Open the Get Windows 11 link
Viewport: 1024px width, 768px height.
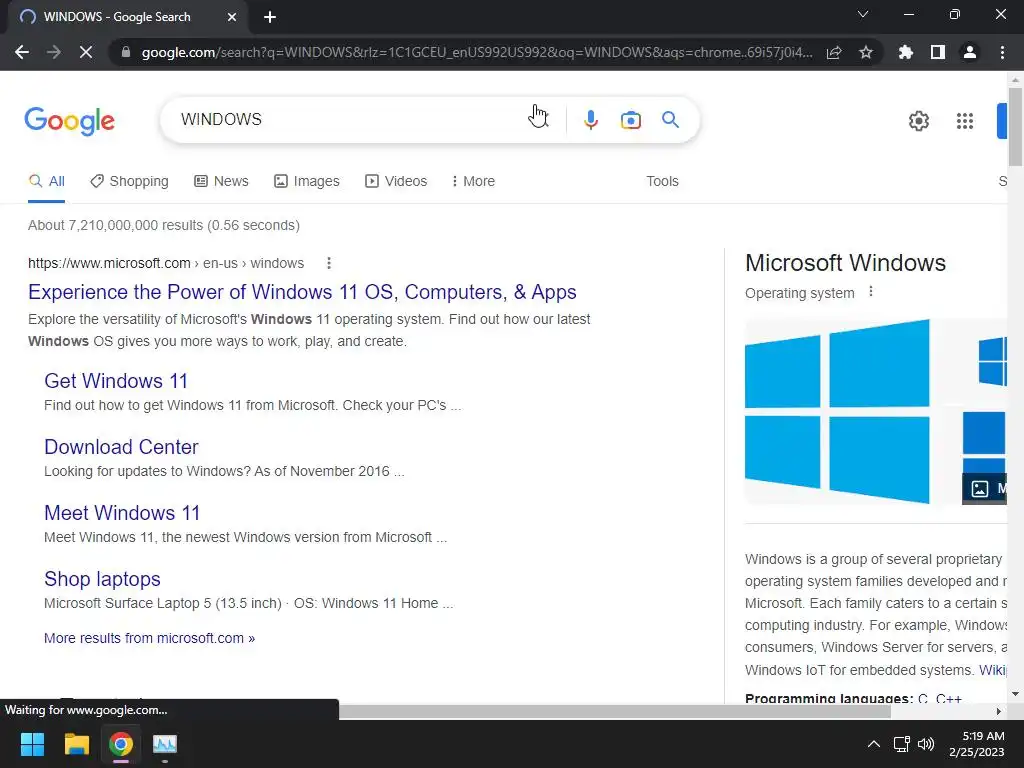click(x=116, y=381)
